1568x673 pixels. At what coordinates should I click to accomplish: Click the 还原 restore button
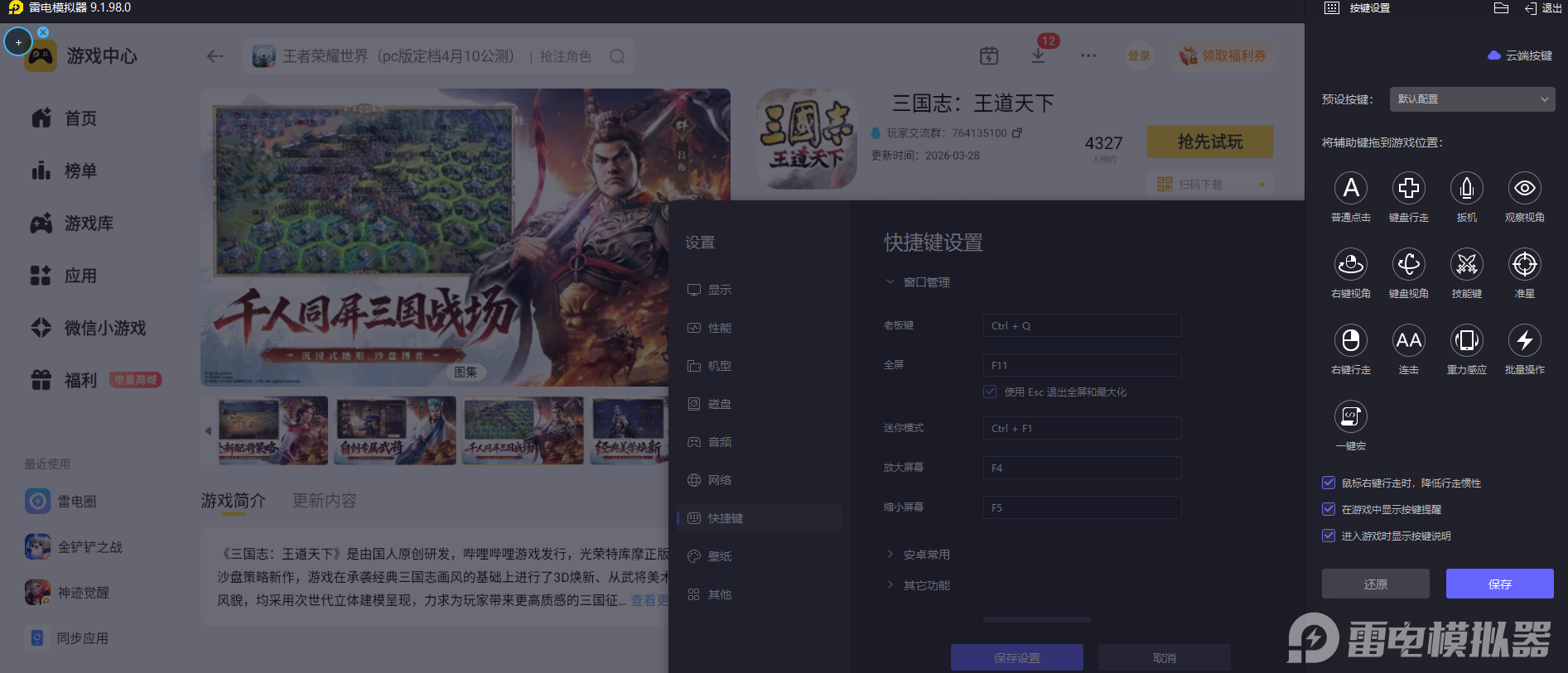(x=1376, y=584)
